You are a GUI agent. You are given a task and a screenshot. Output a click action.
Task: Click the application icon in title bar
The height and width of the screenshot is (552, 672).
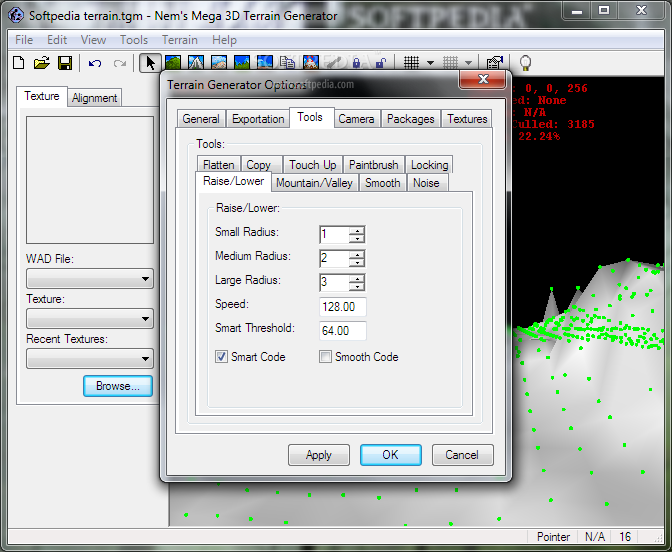point(16,15)
